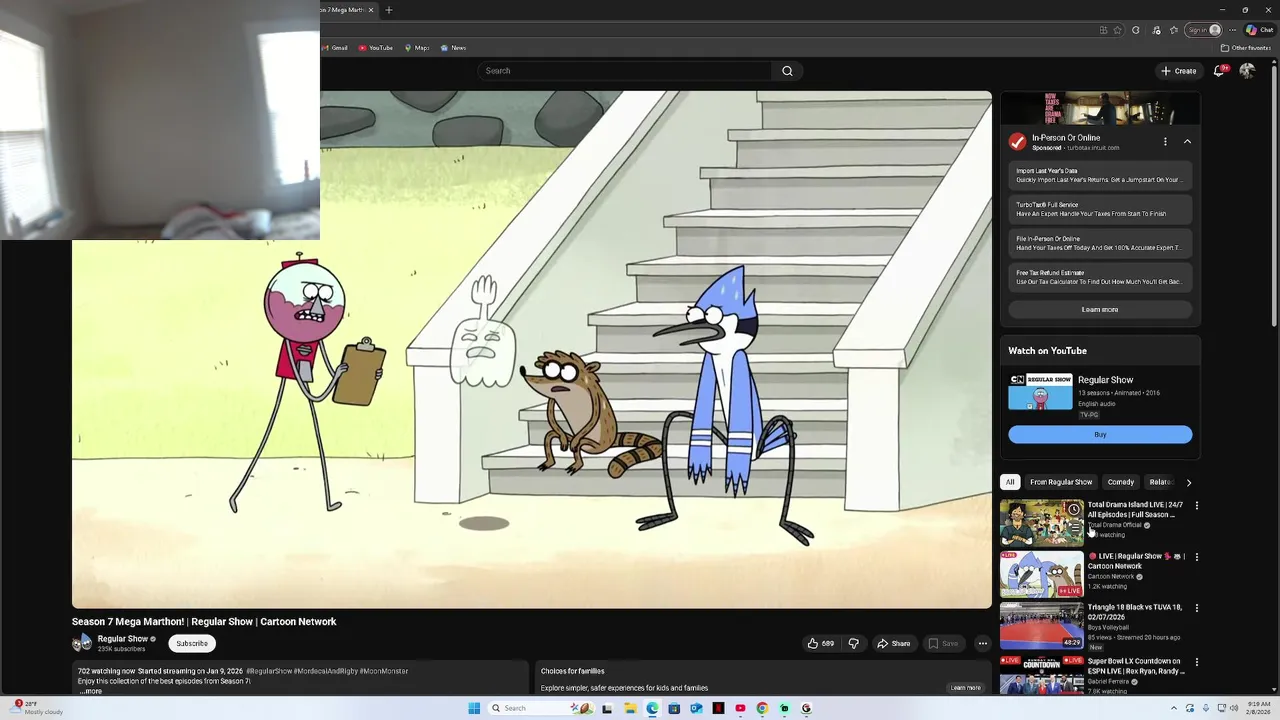Open the Maps bookmark
The width and height of the screenshot is (1280, 720).
tap(417, 48)
